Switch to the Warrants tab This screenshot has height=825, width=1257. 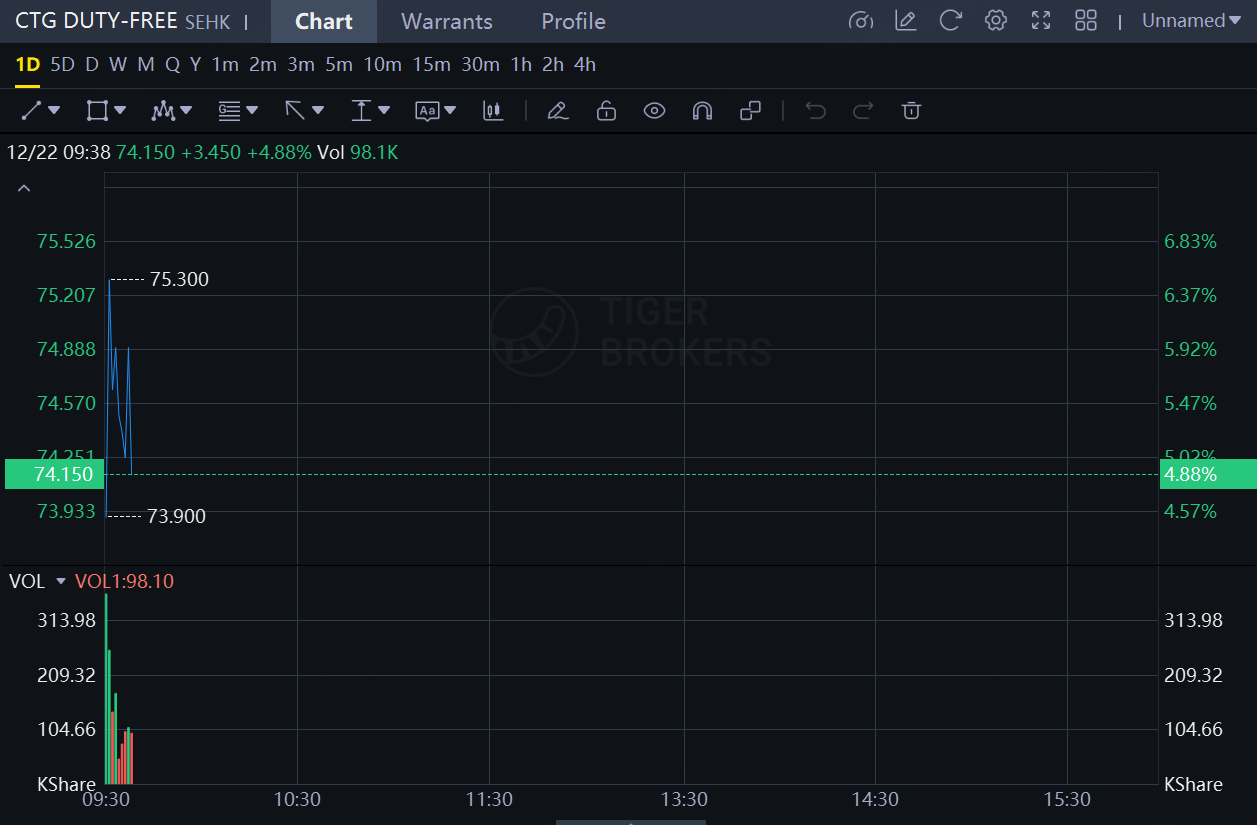click(446, 21)
